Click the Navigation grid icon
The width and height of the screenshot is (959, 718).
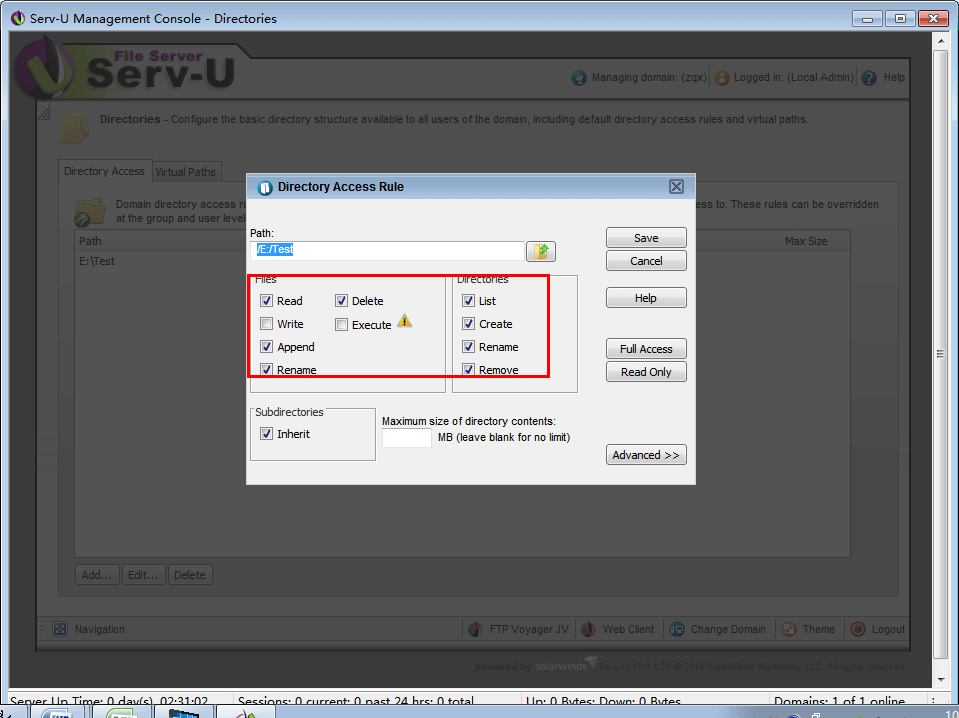[60, 629]
